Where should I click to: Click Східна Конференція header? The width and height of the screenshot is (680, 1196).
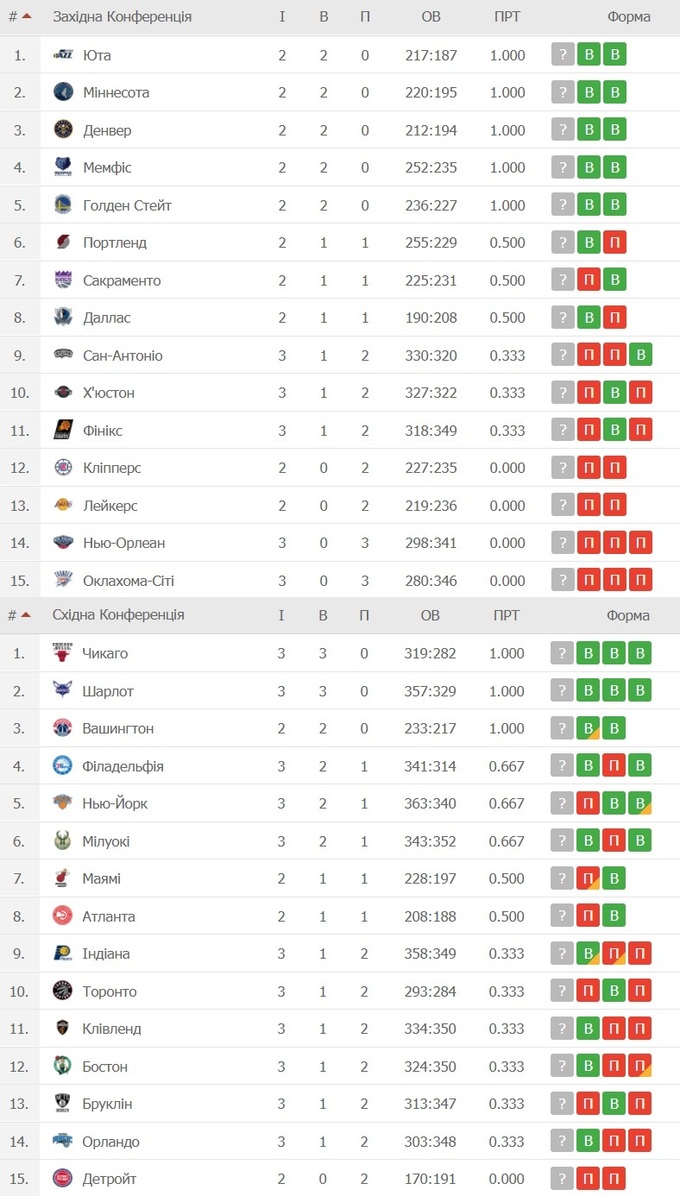118,615
